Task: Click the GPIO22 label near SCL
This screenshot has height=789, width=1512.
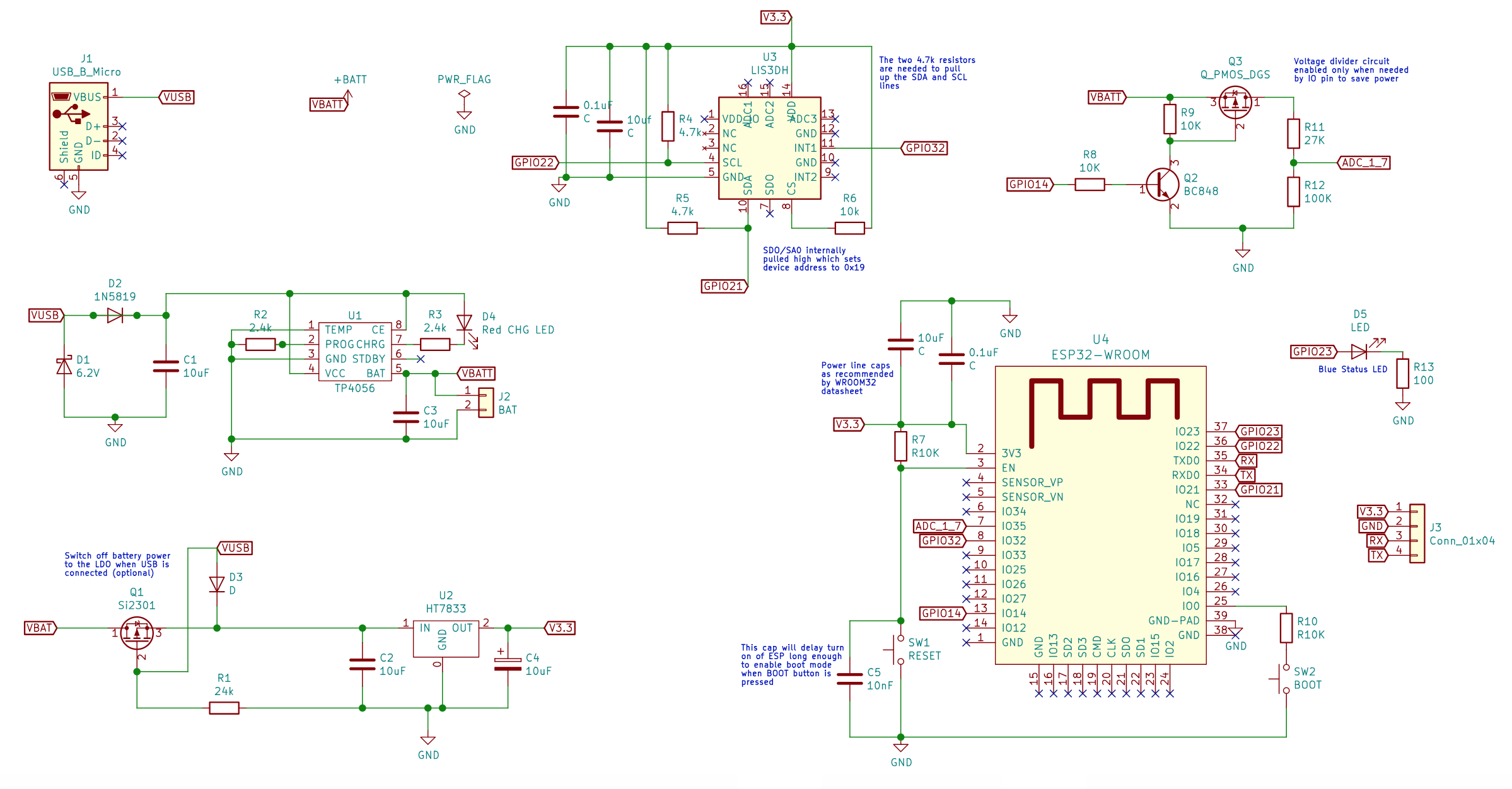Action: pyautogui.click(x=536, y=163)
